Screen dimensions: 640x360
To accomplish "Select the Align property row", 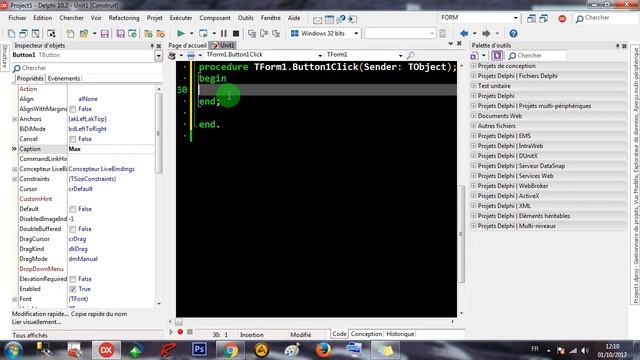I will pos(87,99).
